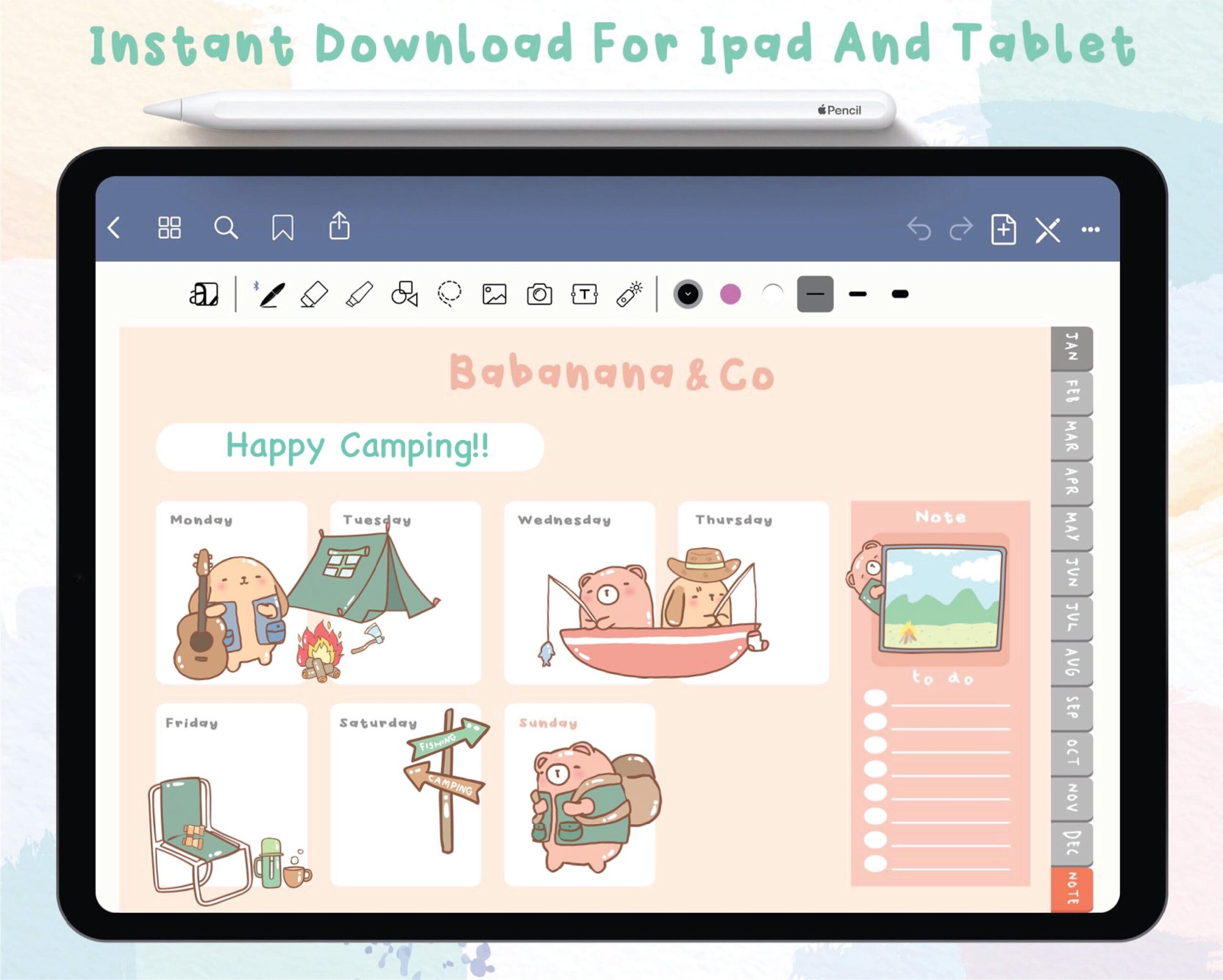Select the thinnest stroke width
The width and height of the screenshot is (1223, 980).
[815, 294]
